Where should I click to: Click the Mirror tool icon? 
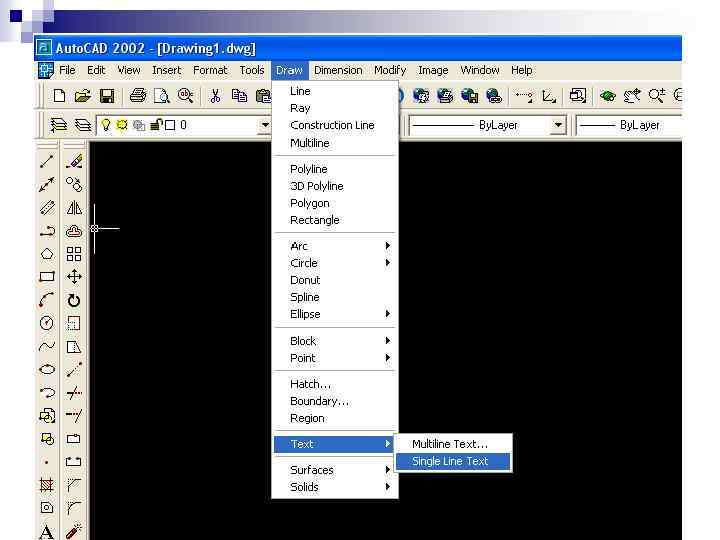(x=74, y=208)
